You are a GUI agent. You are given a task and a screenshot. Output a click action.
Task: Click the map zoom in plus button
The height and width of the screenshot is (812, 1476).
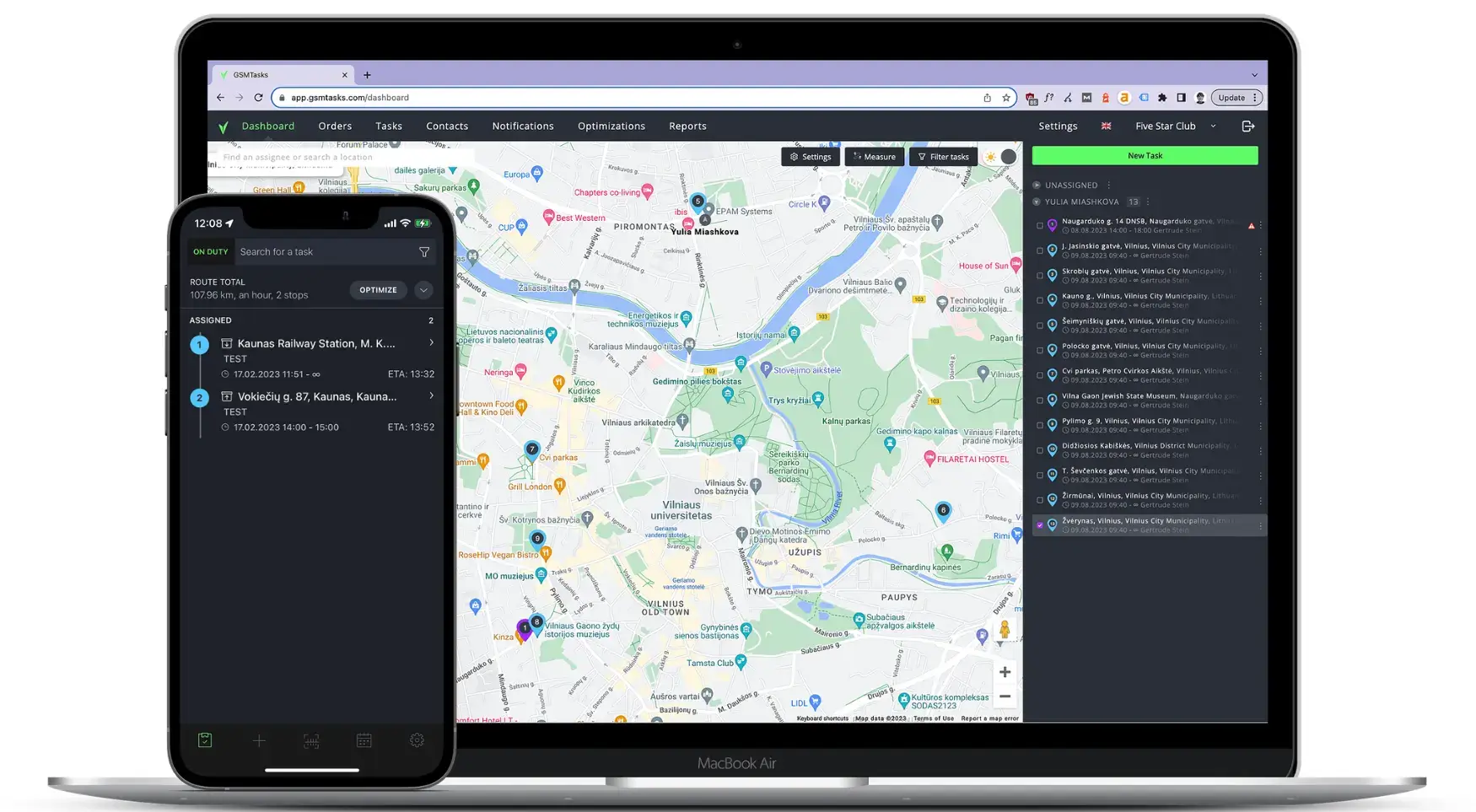[x=1005, y=672]
